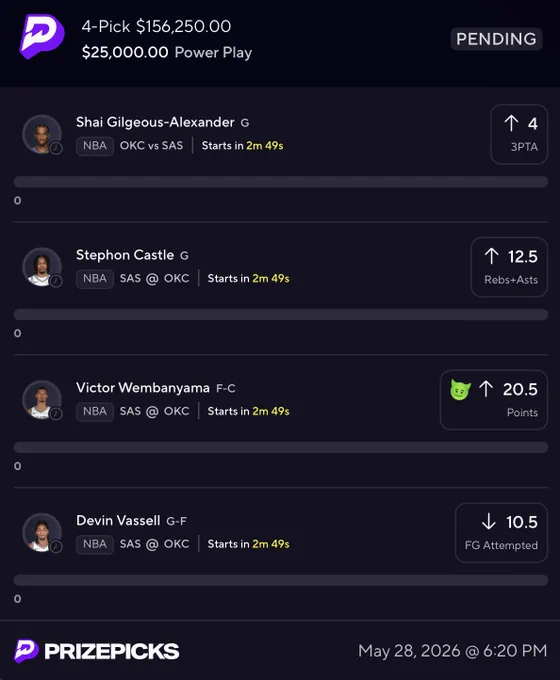Click the Victor Wembanyama progress bar
Screen dimensions: 560x680
pyautogui.click(x=281, y=447)
